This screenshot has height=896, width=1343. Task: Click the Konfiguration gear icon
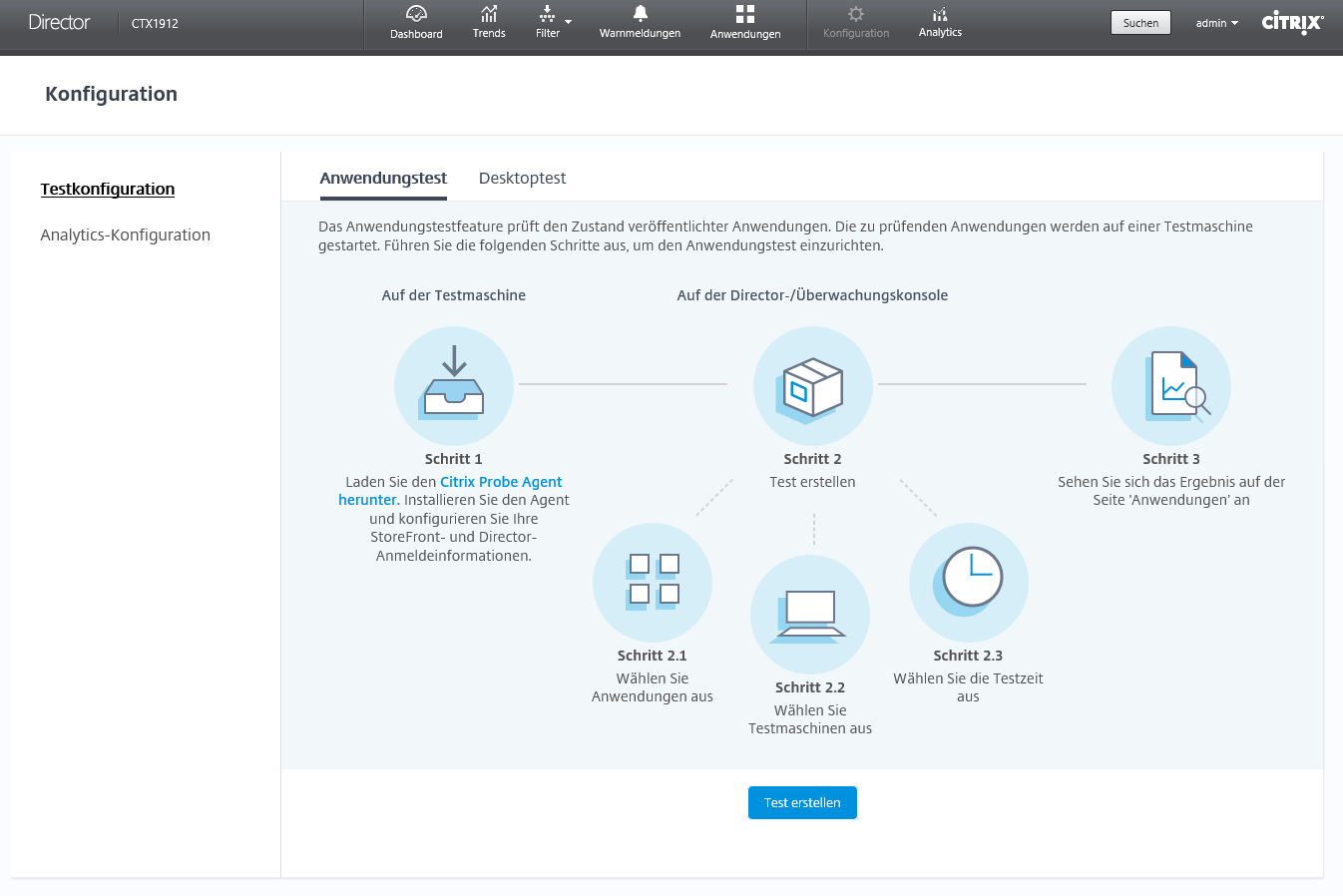[x=855, y=16]
